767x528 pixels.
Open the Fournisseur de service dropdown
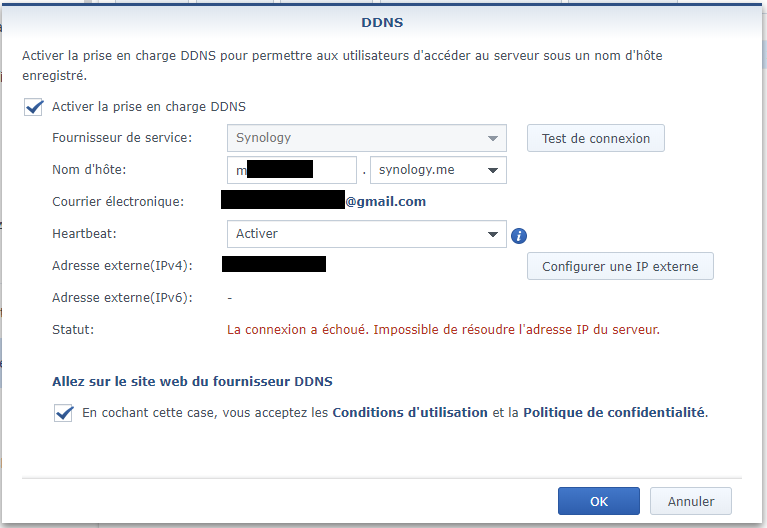pyautogui.click(x=366, y=138)
